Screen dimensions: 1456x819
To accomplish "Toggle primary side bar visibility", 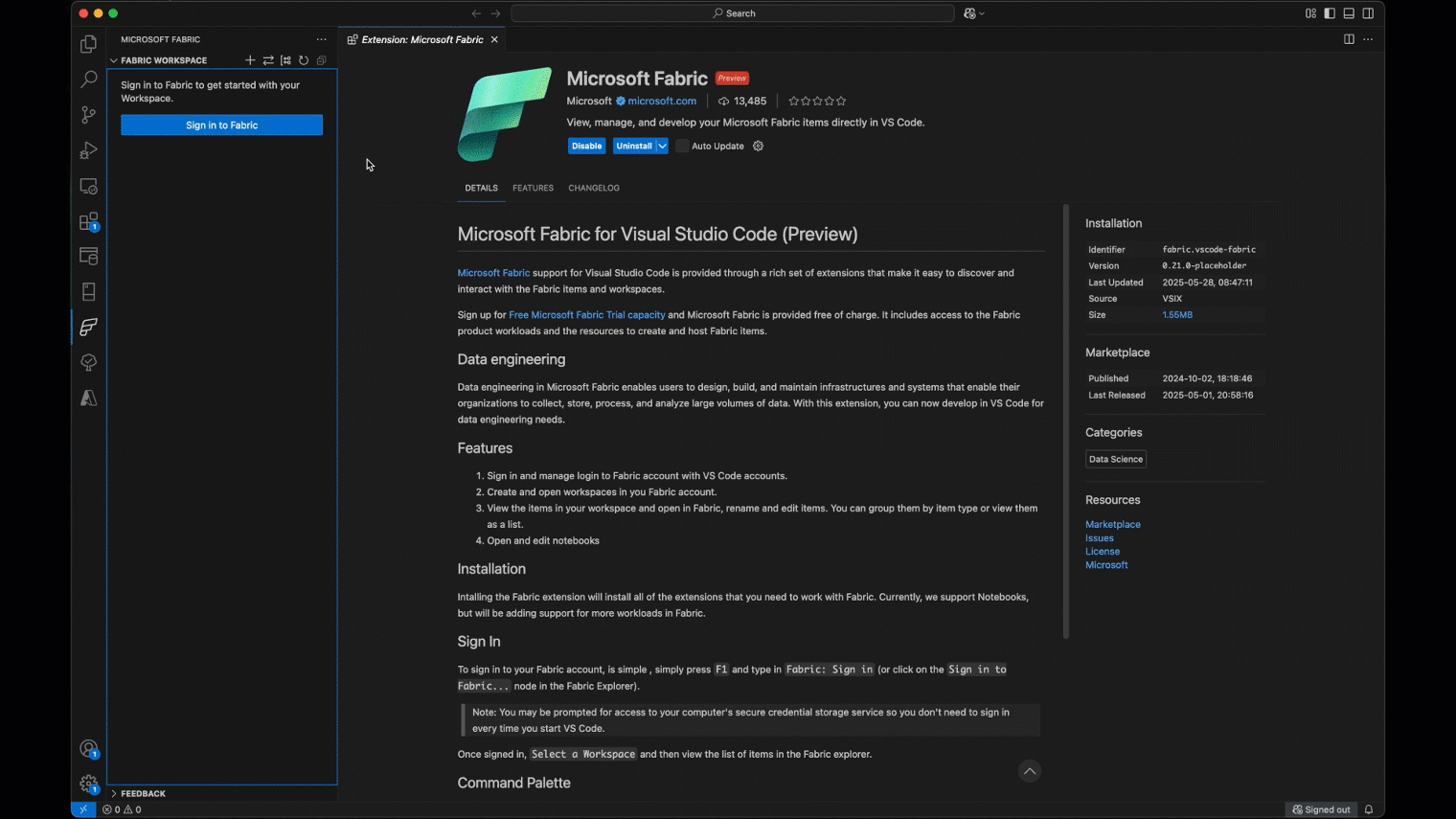I will pos(1330,13).
